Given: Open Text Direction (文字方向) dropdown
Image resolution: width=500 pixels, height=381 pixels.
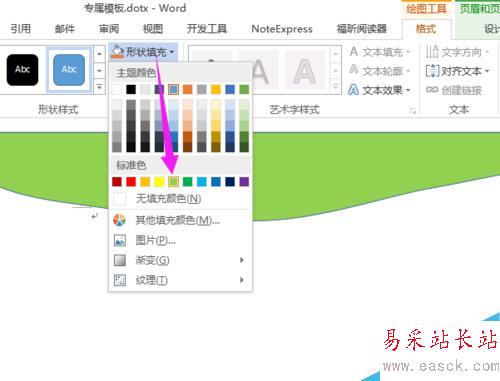Looking at the screenshot, I should coord(457,52).
